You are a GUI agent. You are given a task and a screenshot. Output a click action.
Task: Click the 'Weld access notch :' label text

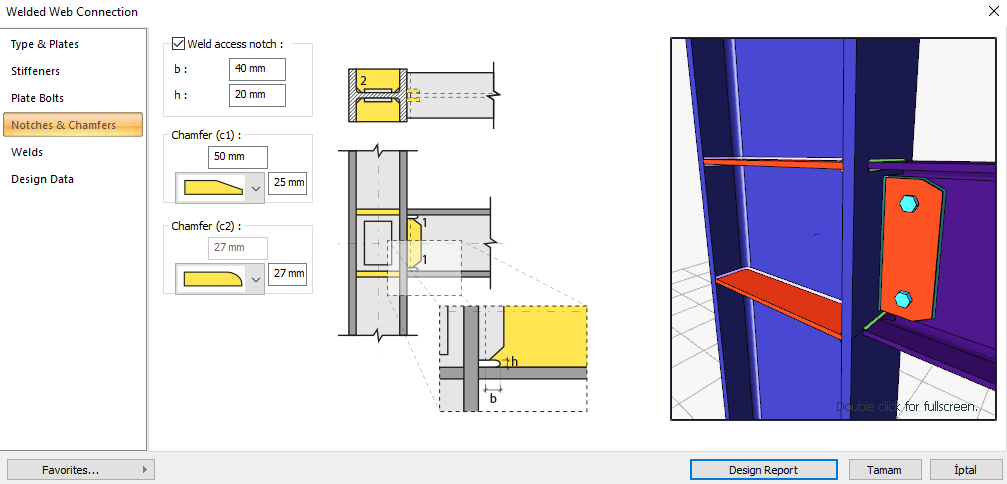235,44
